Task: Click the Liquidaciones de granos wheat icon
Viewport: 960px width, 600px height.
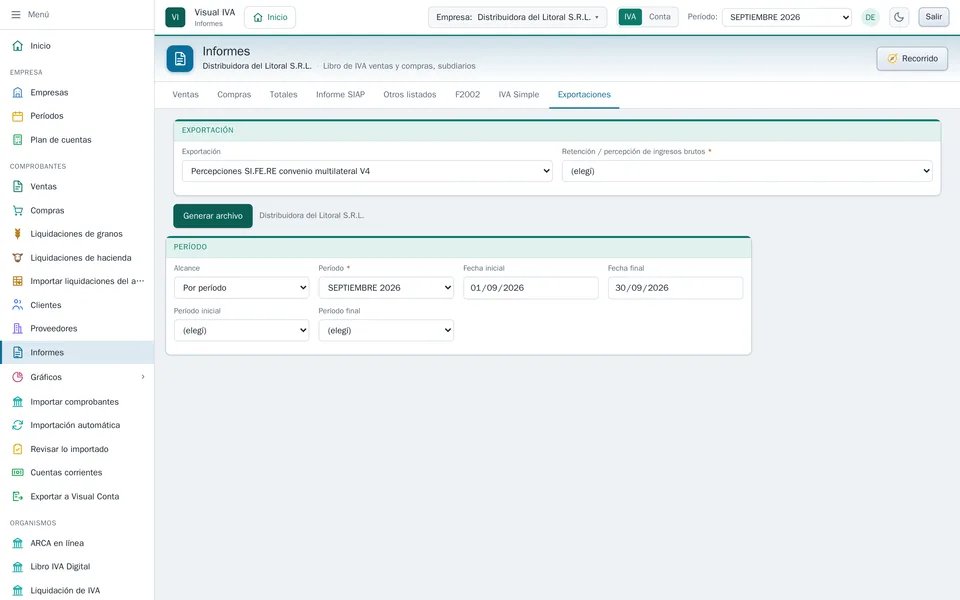Action: 18,233
